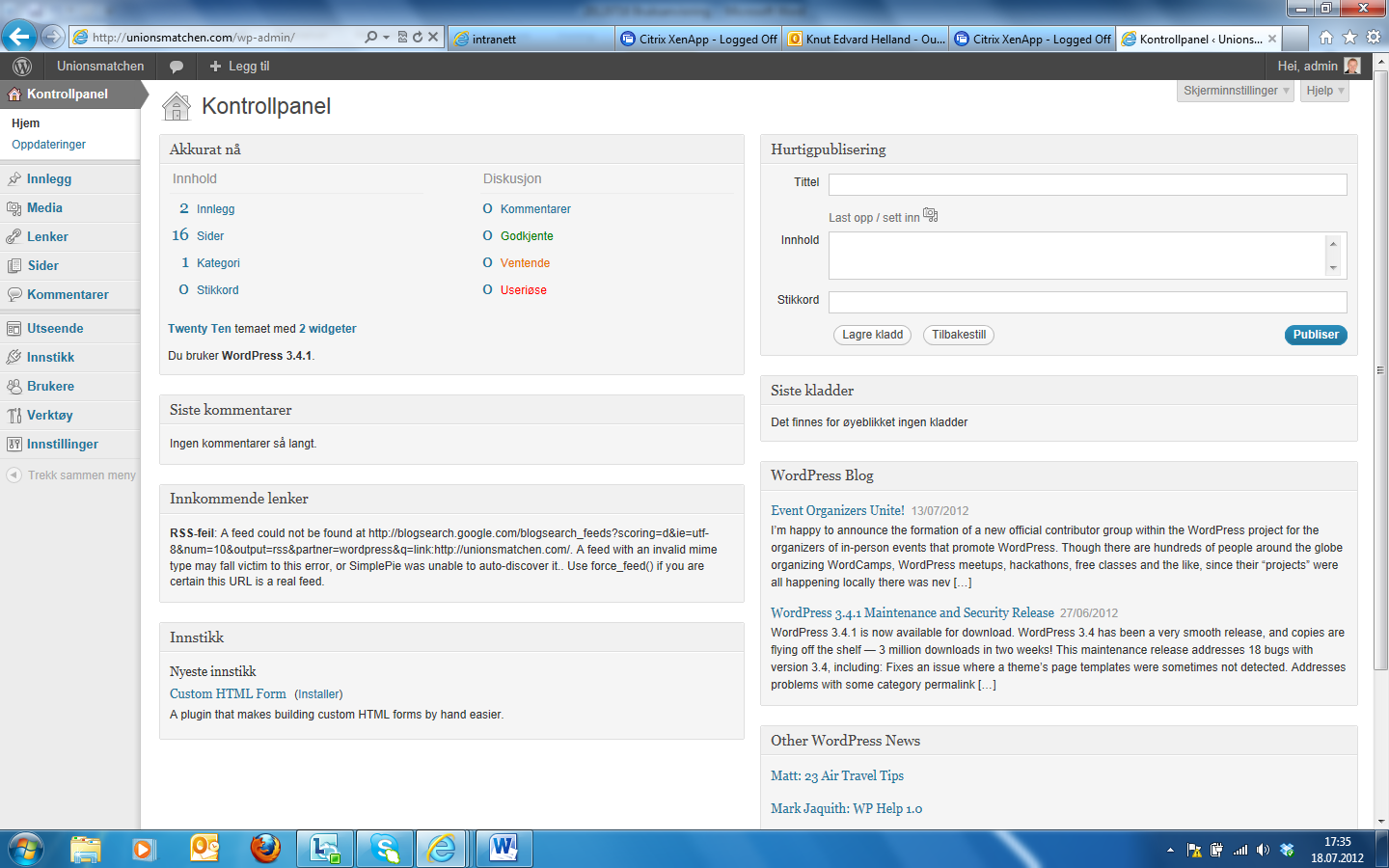Click the add media icon next to Last opp
The image size is (1389, 868).
pyautogui.click(x=931, y=215)
